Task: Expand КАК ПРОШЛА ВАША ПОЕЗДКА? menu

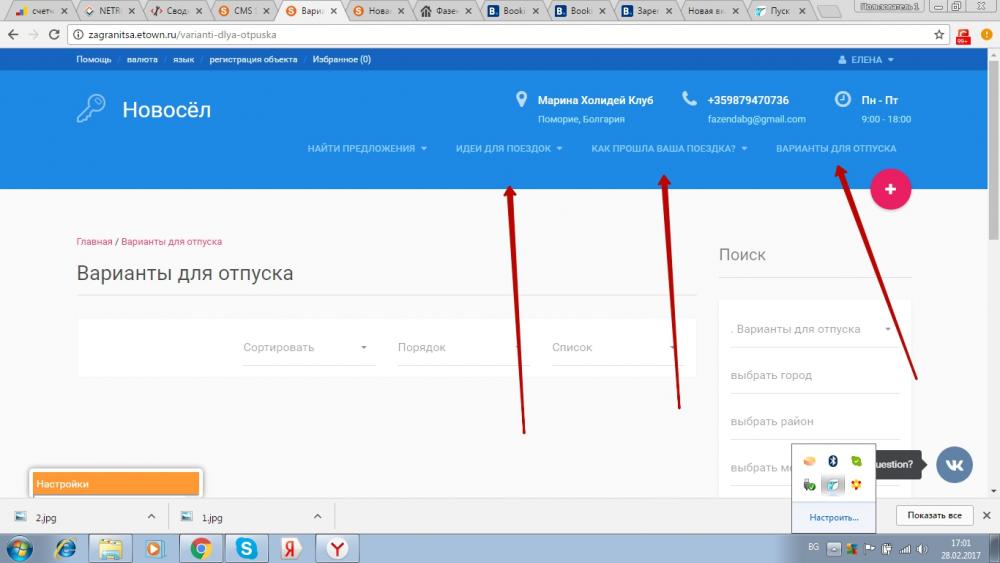Action: pyautogui.click(x=669, y=148)
